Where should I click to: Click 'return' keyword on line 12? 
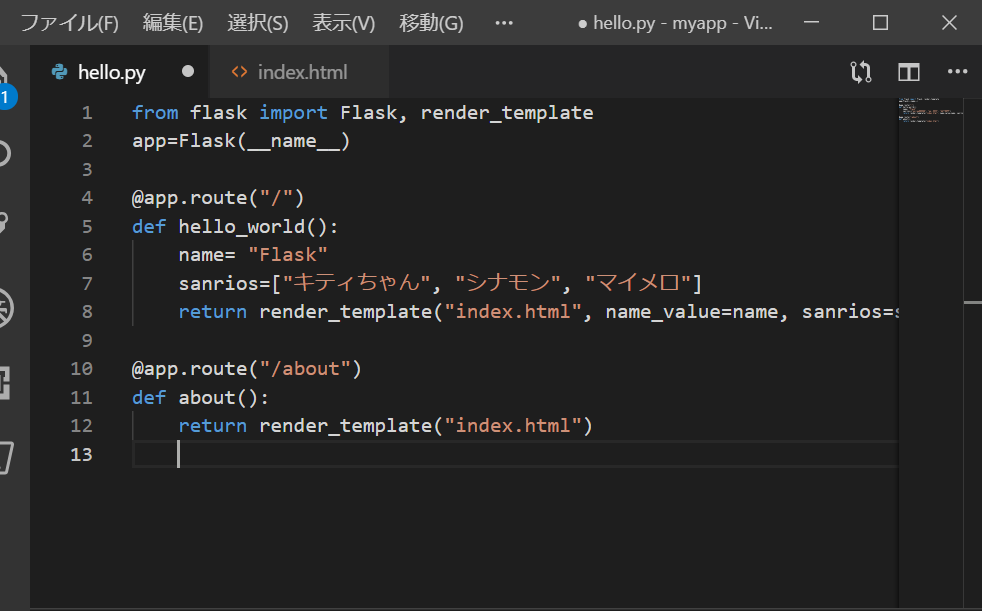(x=212, y=426)
